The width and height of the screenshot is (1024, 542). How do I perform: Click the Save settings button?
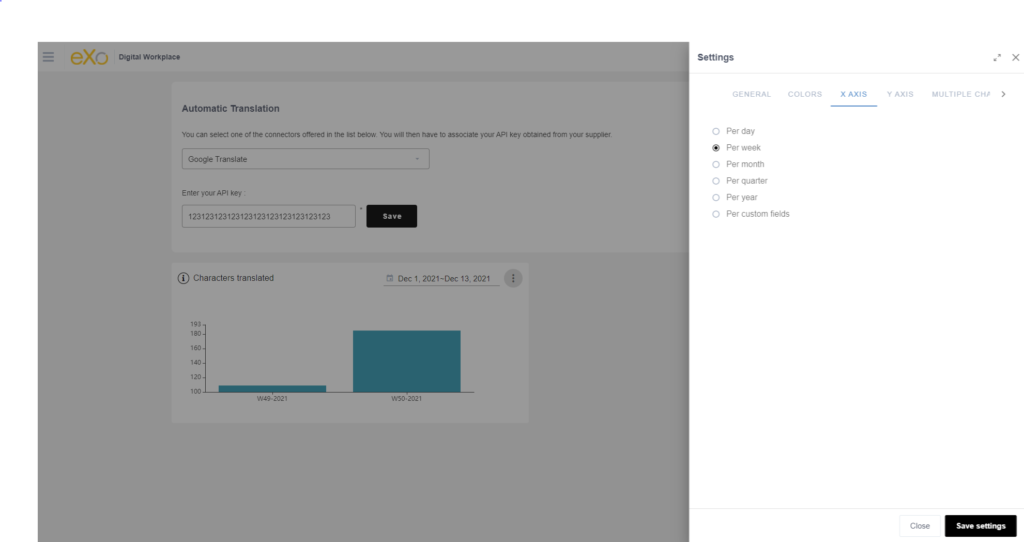pyautogui.click(x=980, y=526)
